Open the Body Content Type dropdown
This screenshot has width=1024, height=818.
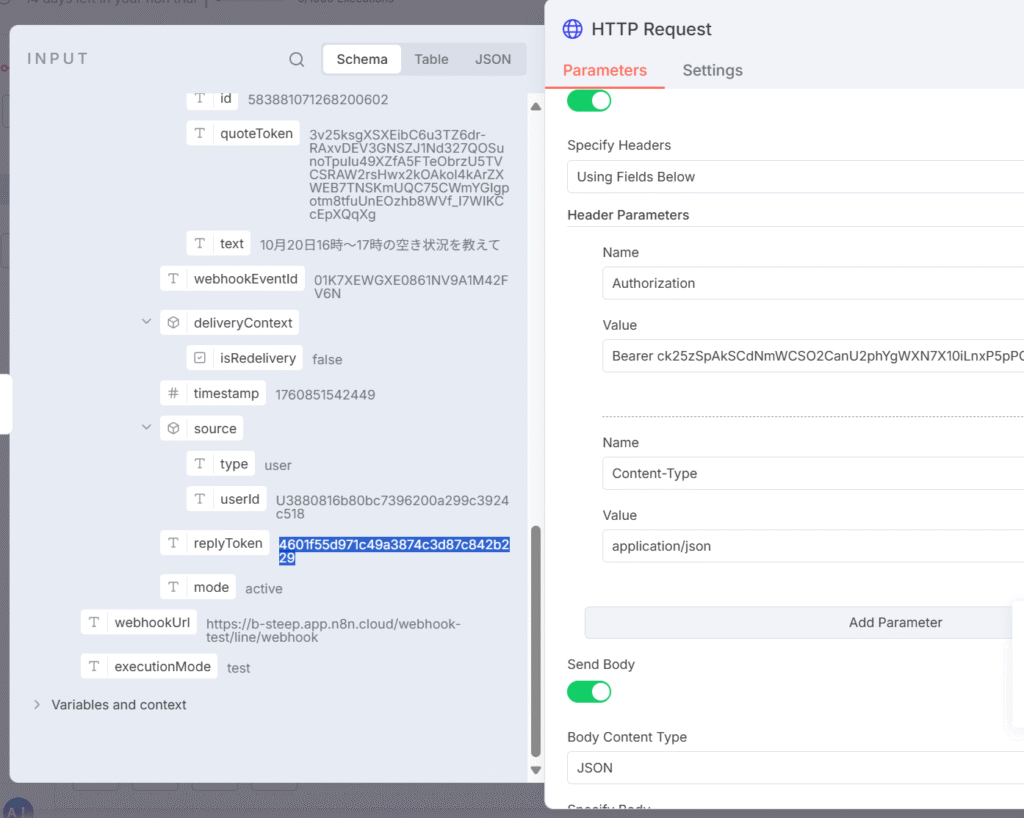pyautogui.click(x=795, y=768)
